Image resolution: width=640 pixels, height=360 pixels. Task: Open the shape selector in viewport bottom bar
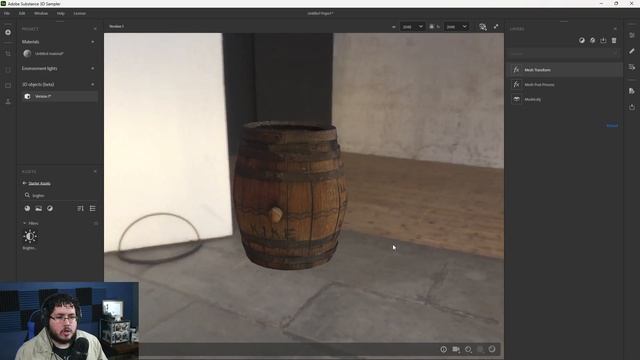point(468,349)
